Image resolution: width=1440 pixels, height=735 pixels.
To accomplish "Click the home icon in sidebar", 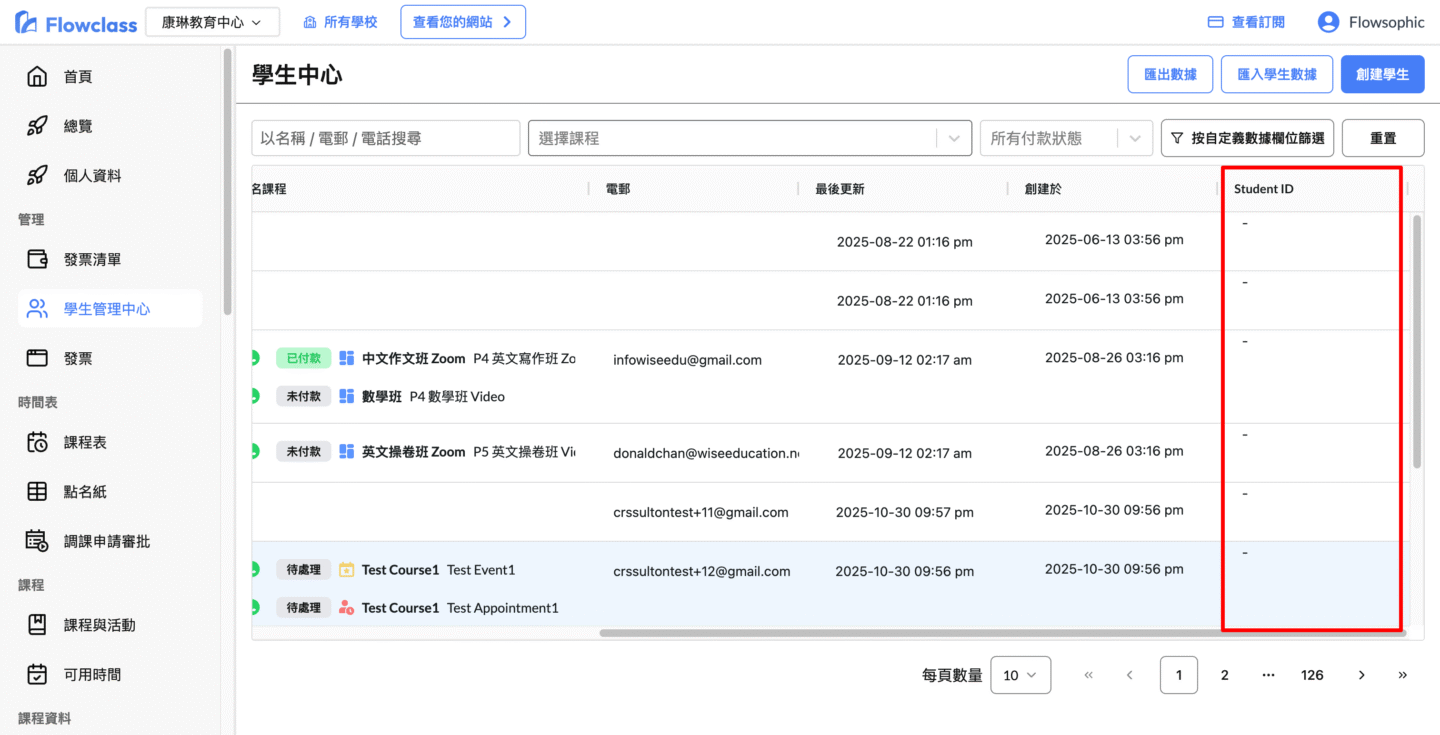I will [x=37, y=77].
